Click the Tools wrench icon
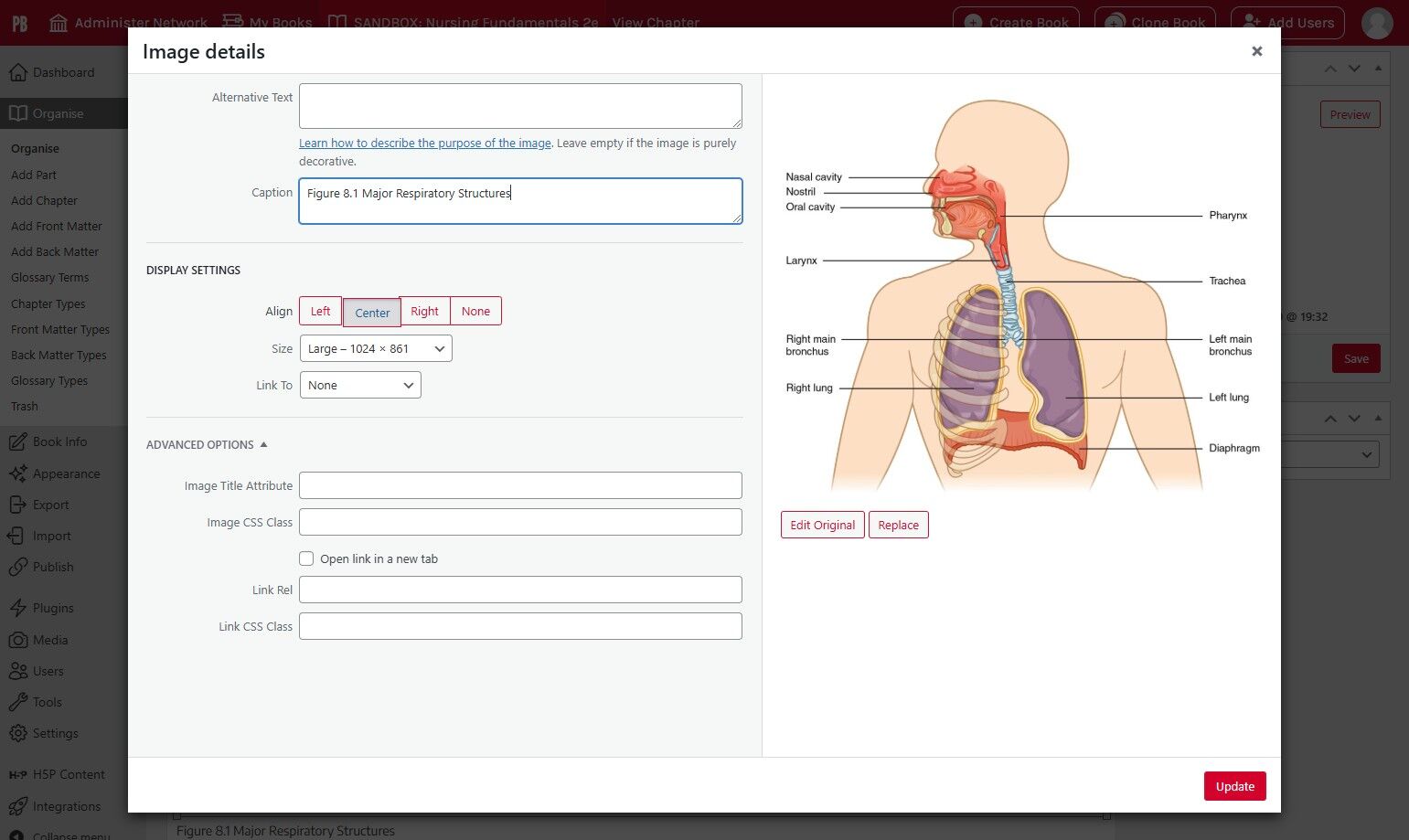This screenshot has width=1409, height=840. (x=17, y=702)
